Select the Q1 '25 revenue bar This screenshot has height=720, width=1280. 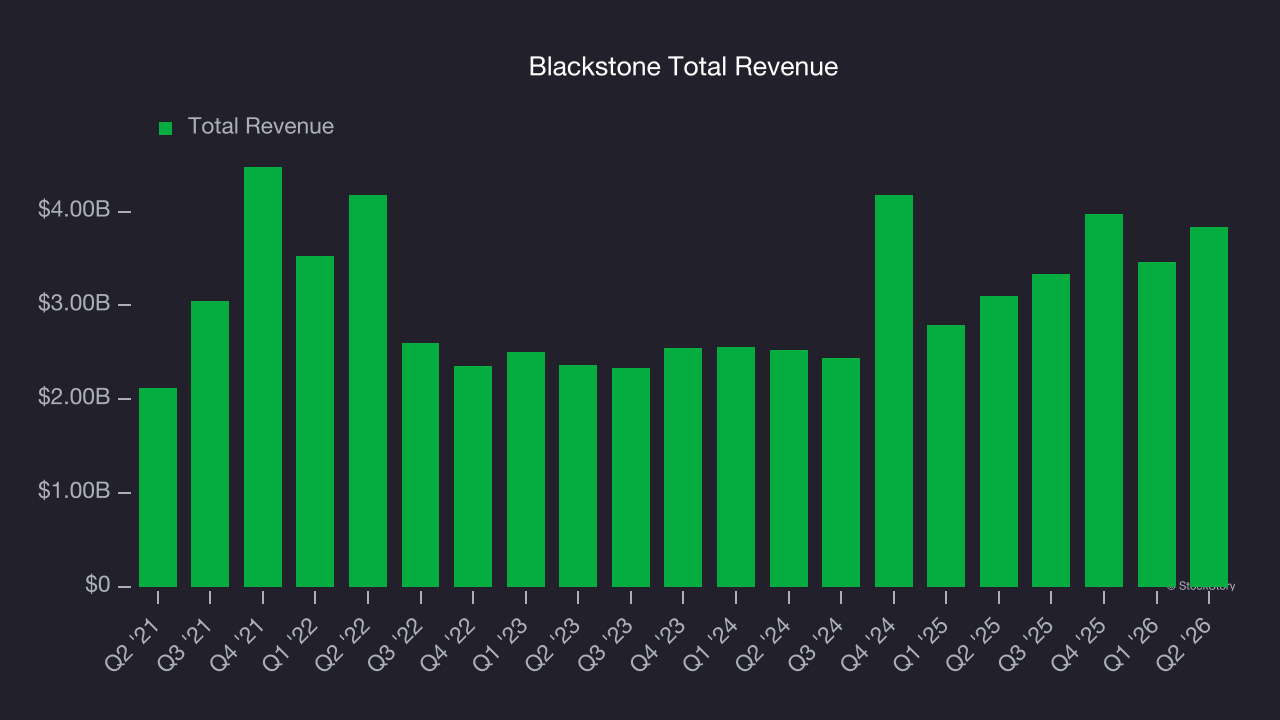coord(946,456)
